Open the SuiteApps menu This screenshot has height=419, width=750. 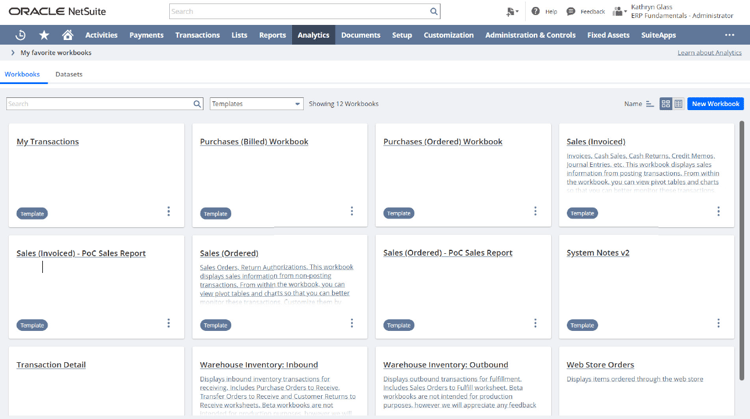[x=659, y=35]
